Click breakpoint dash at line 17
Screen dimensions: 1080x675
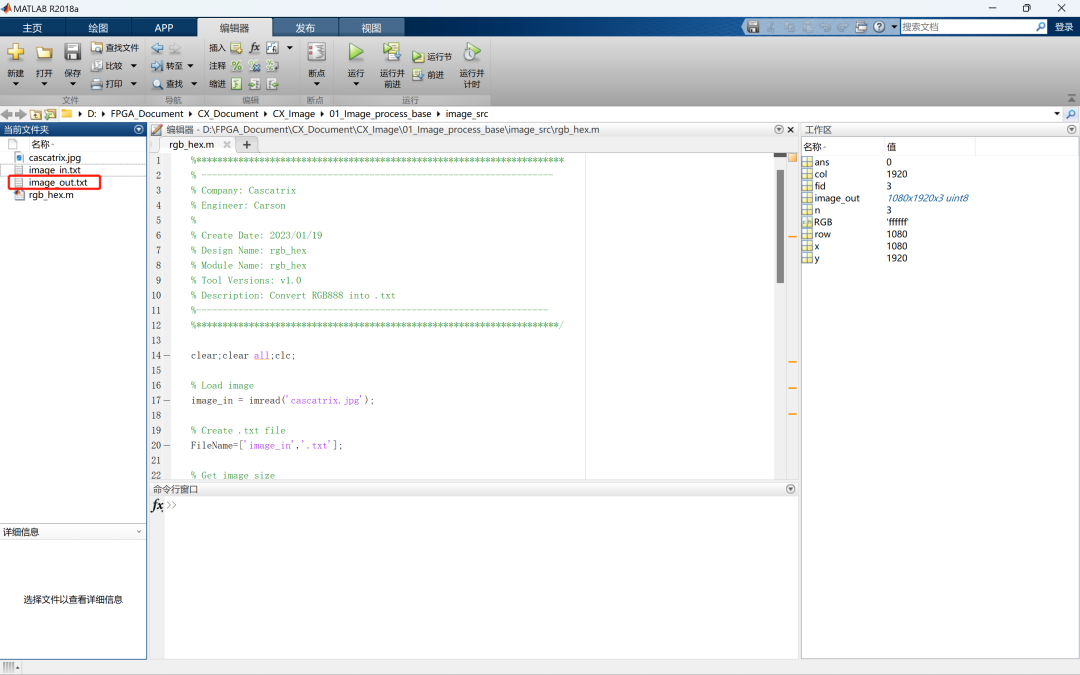[166, 400]
